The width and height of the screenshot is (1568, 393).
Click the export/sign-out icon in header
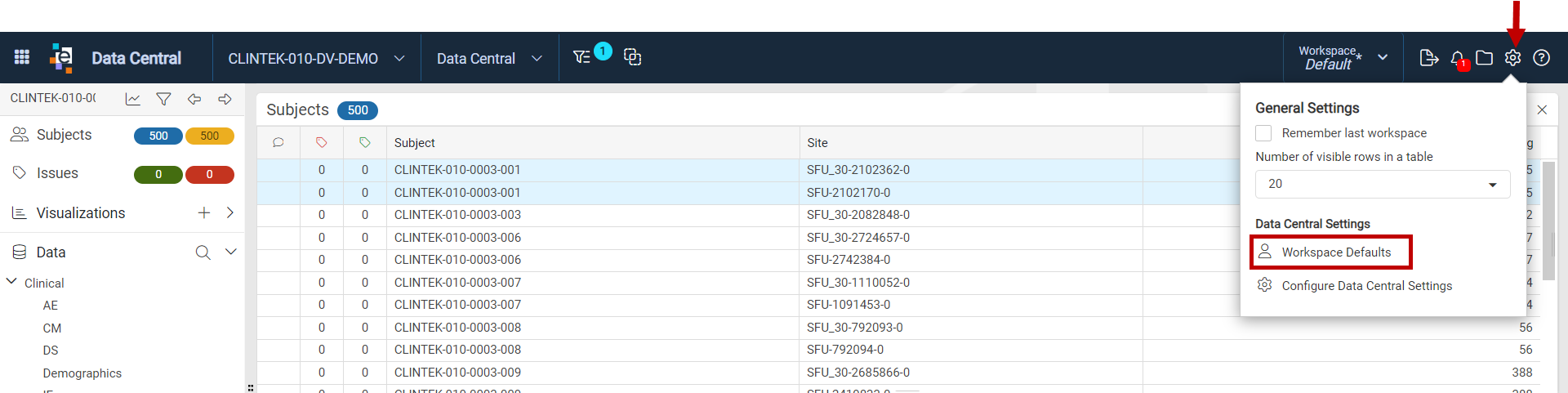(x=1429, y=58)
